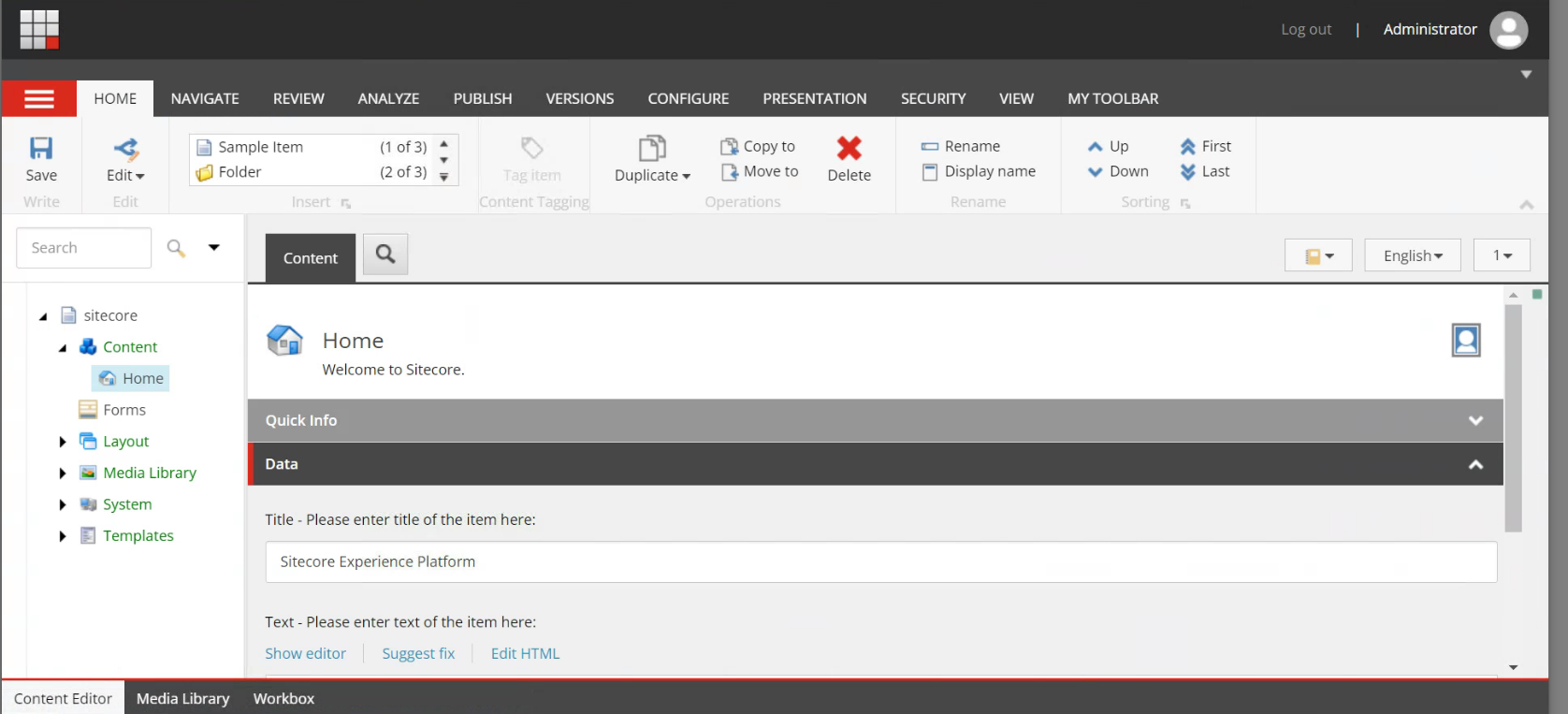Screen dimensions: 1568x714
Task: Open the Sitecore launchpad grid icon
Action: click(x=39, y=30)
